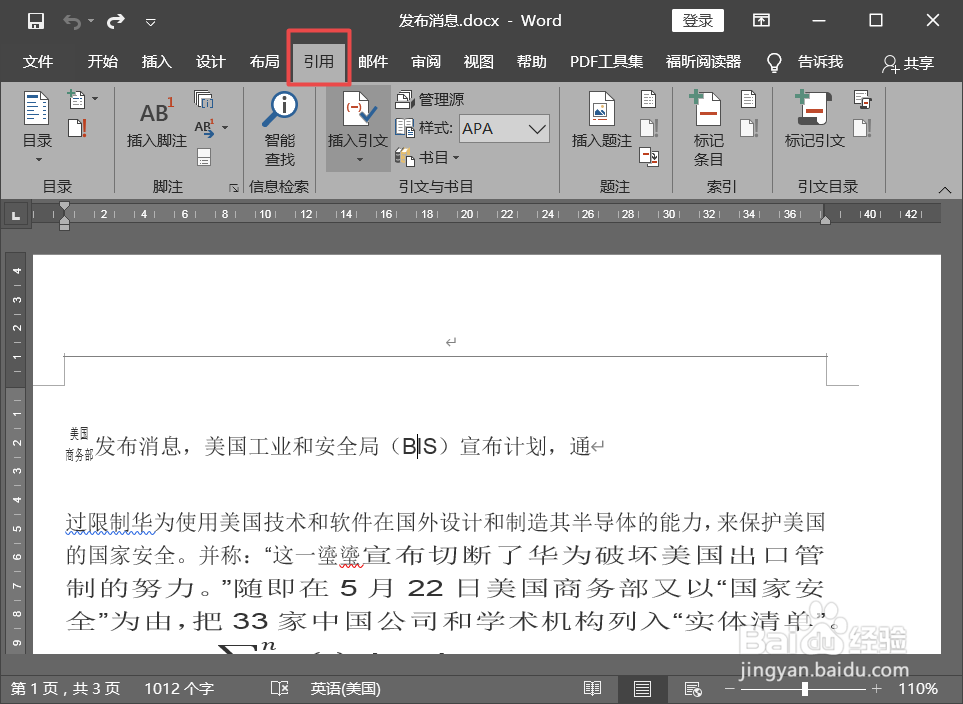The height and width of the screenshot is (704, 963).
Task: Switch to Web Layout view
Action: point(693,689)
